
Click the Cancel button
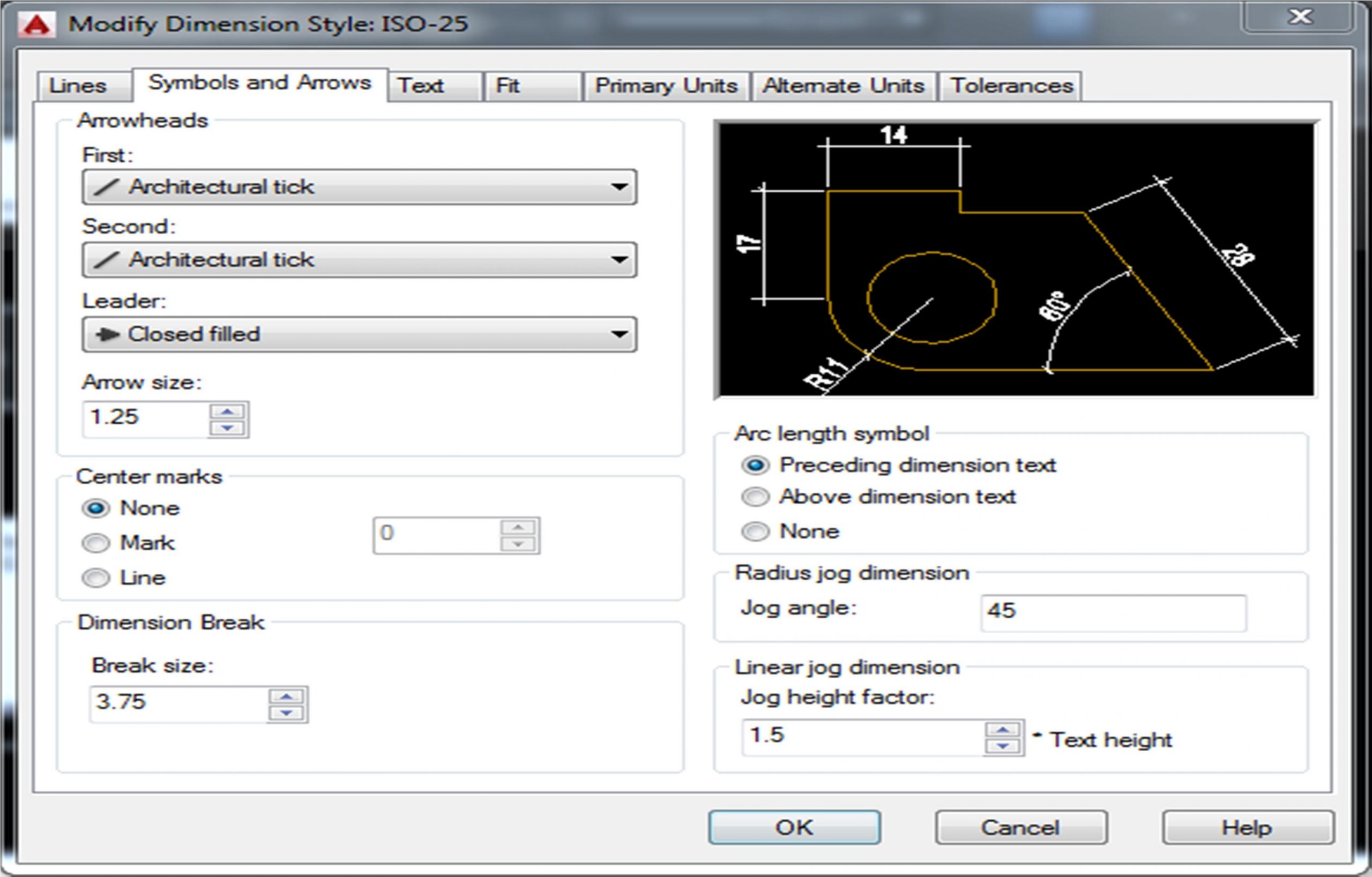[x=1020, y=828]
